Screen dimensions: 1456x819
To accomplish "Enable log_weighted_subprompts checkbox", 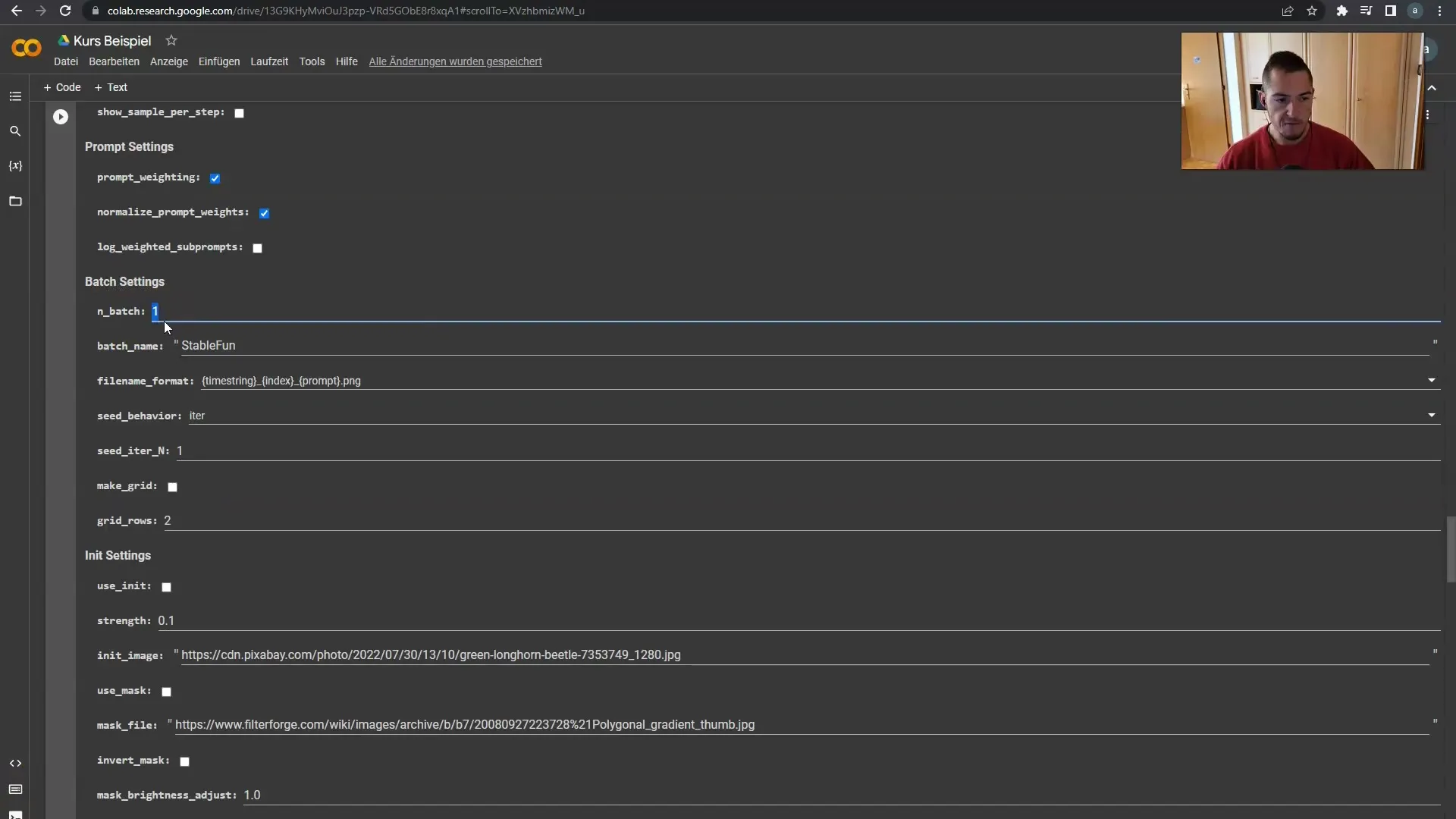I will pos(258,248).
